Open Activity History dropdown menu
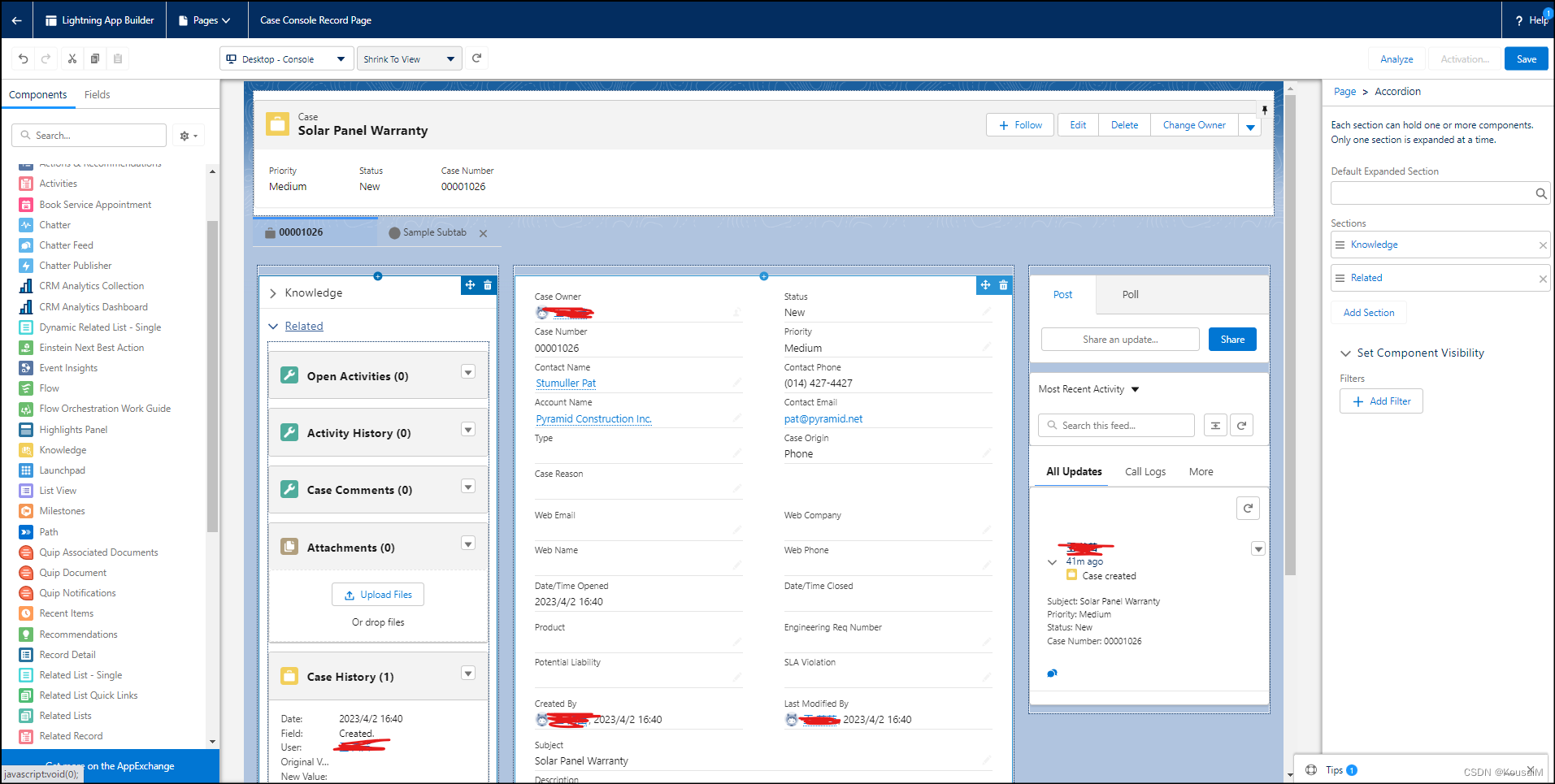Screen dimensions: 1555x784 468,429
